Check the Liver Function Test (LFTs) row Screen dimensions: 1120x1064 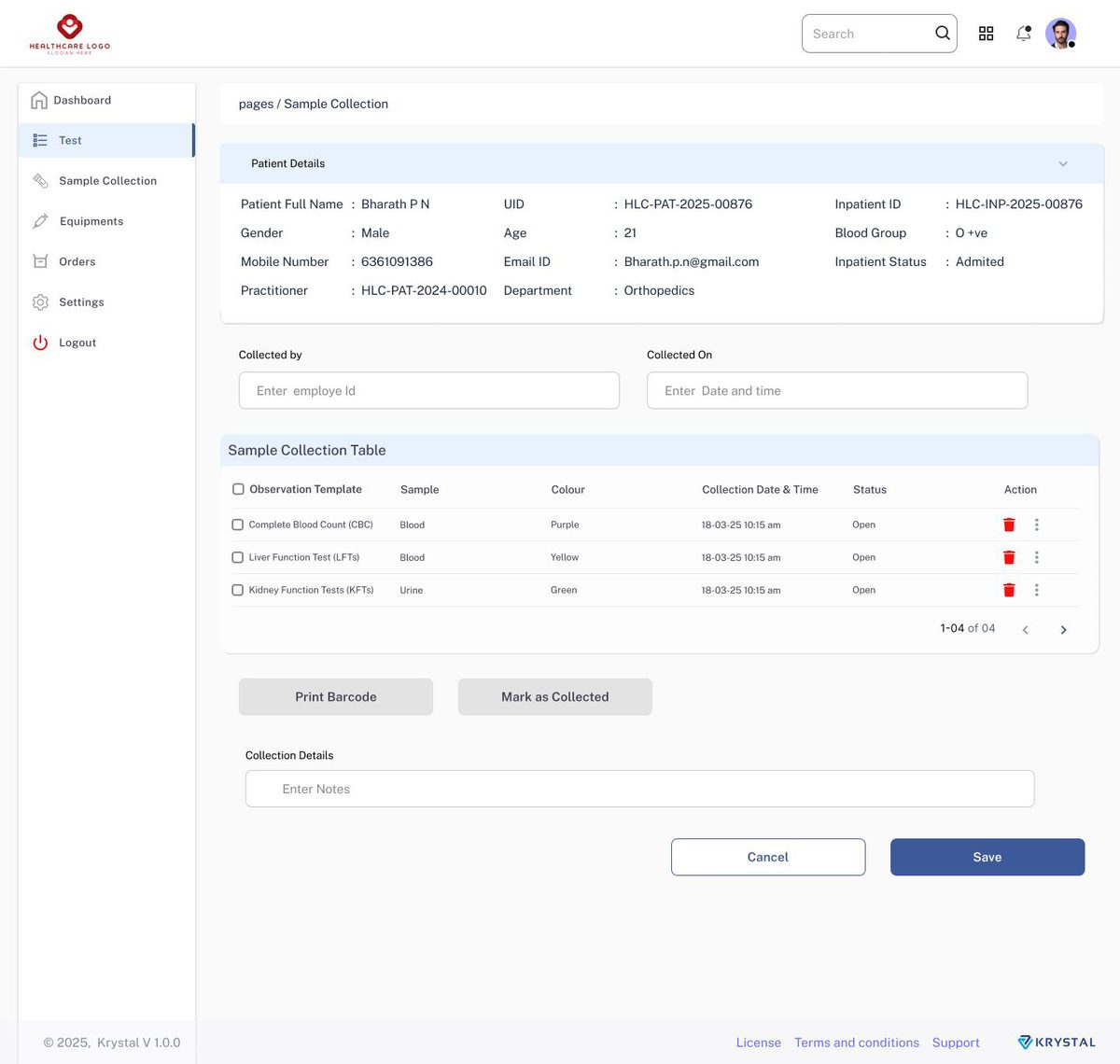tap(237, 557)
